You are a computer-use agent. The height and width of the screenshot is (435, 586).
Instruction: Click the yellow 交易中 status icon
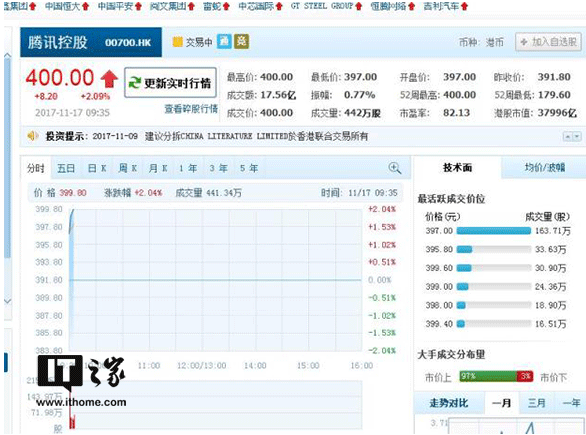pos(178,42)
